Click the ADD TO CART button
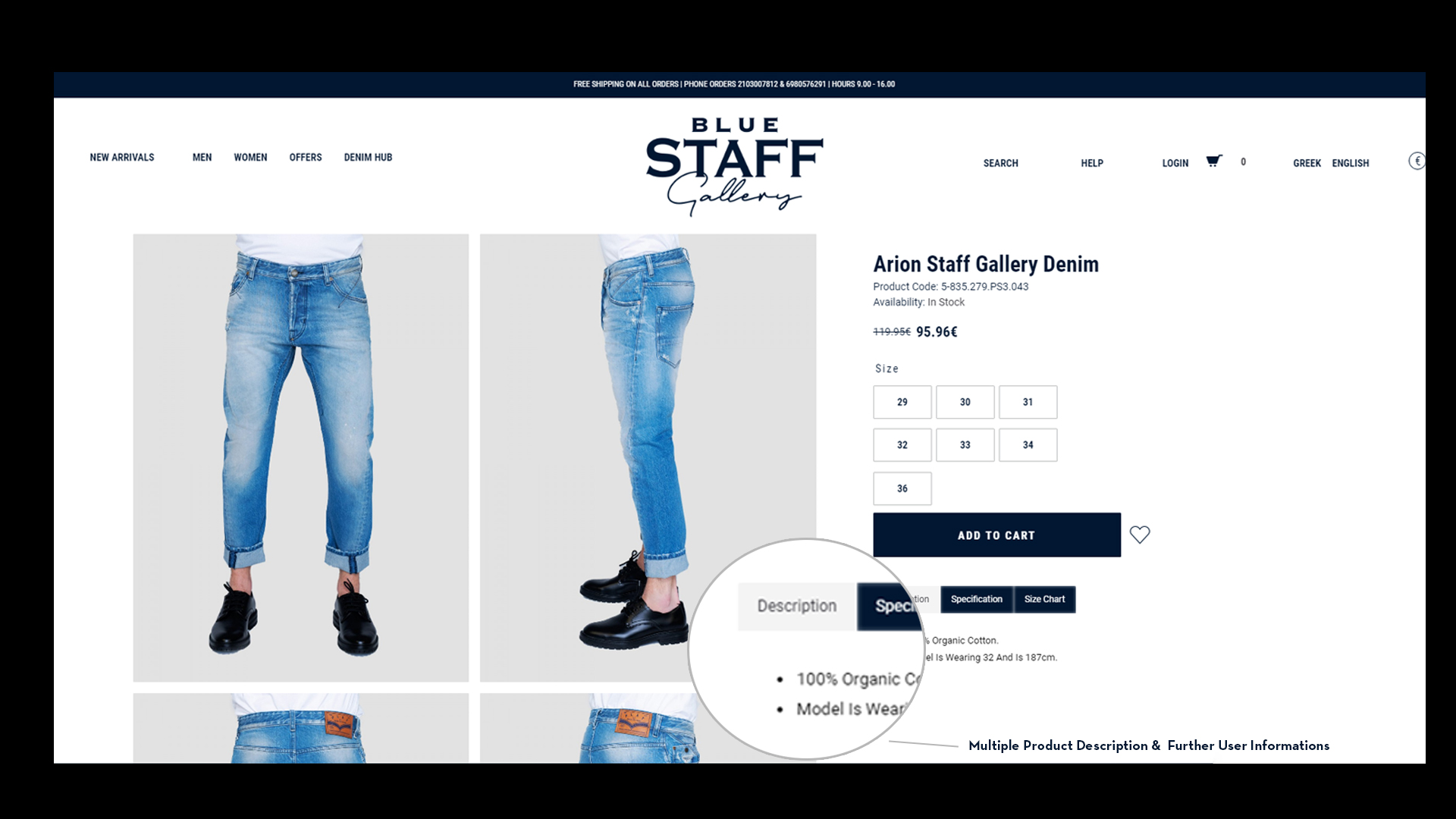 coord(996,535)
